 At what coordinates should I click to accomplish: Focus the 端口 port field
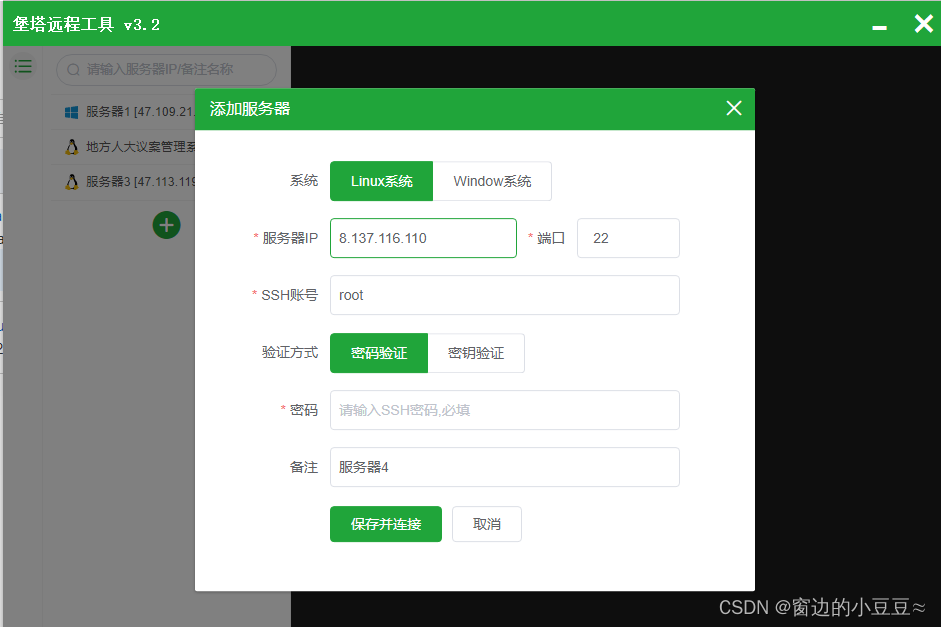tap(628, 238)
